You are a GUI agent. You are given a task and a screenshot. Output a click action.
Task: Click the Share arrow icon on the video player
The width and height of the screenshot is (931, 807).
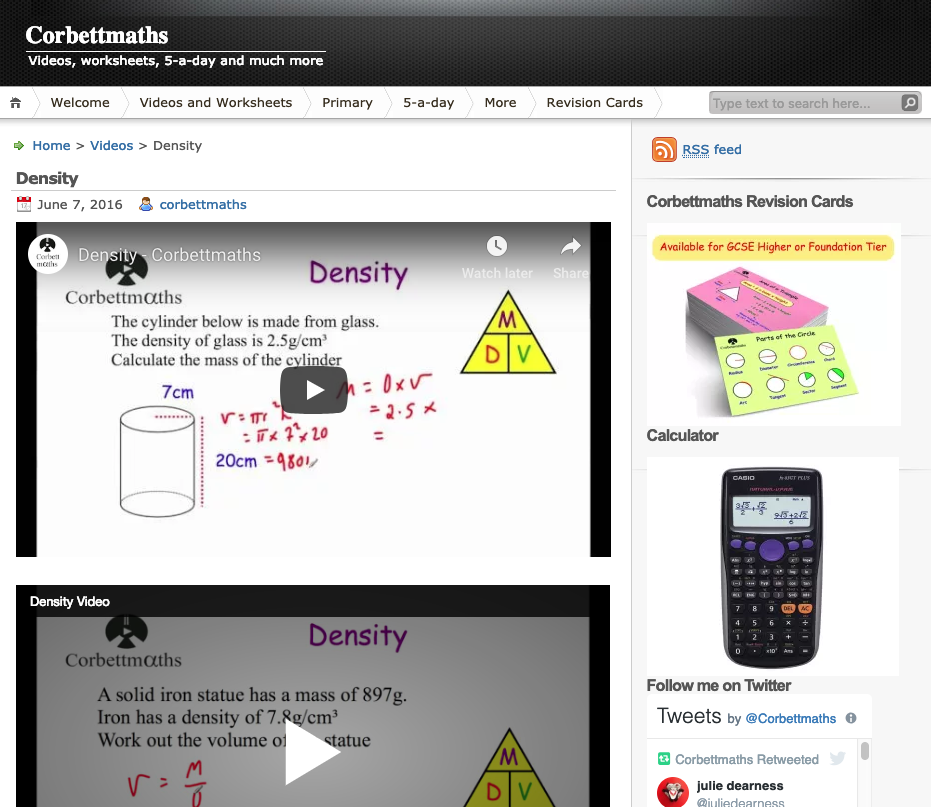click(x=569, y=246)
